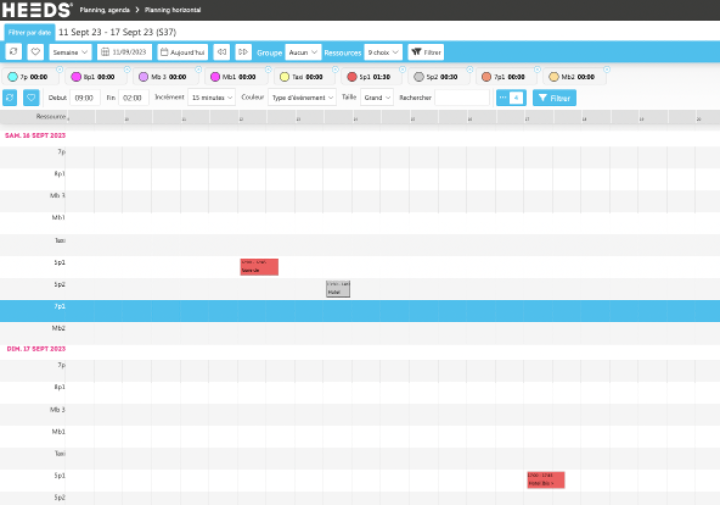Open the Semaine view dropdown
This screenshot has width=720, height=506.
(x=70, y=52)
